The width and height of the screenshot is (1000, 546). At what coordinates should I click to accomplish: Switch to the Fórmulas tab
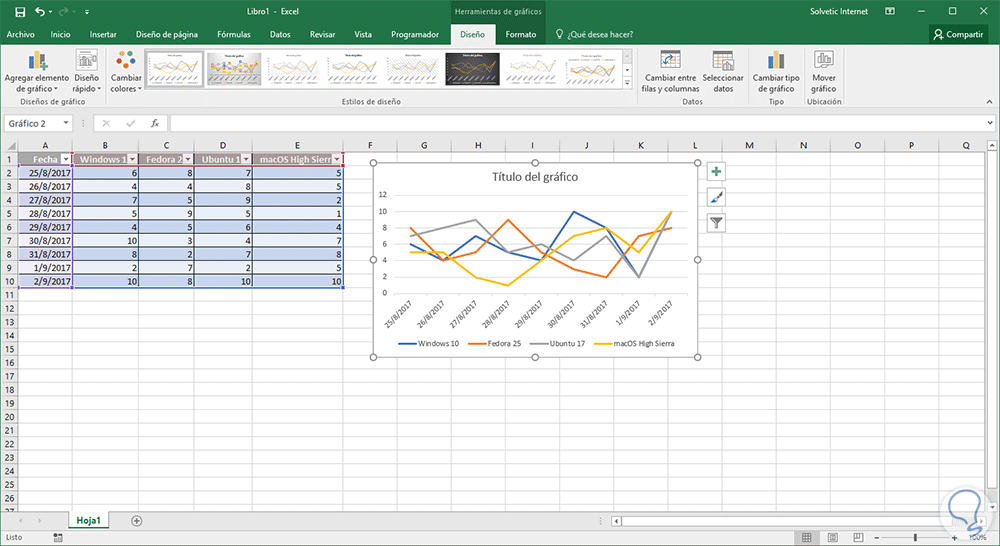pos(234,34)
